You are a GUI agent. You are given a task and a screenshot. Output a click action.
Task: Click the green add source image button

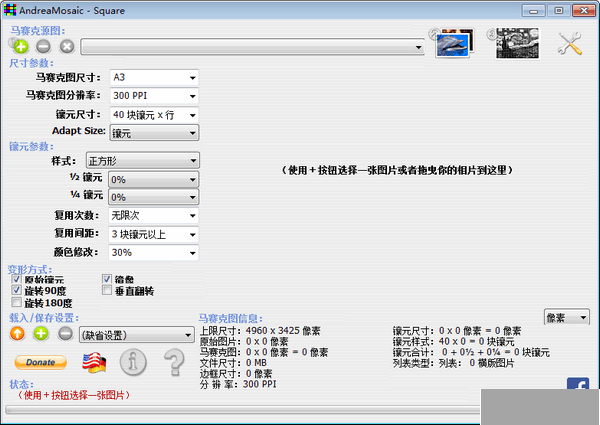(x=21, y=47)
